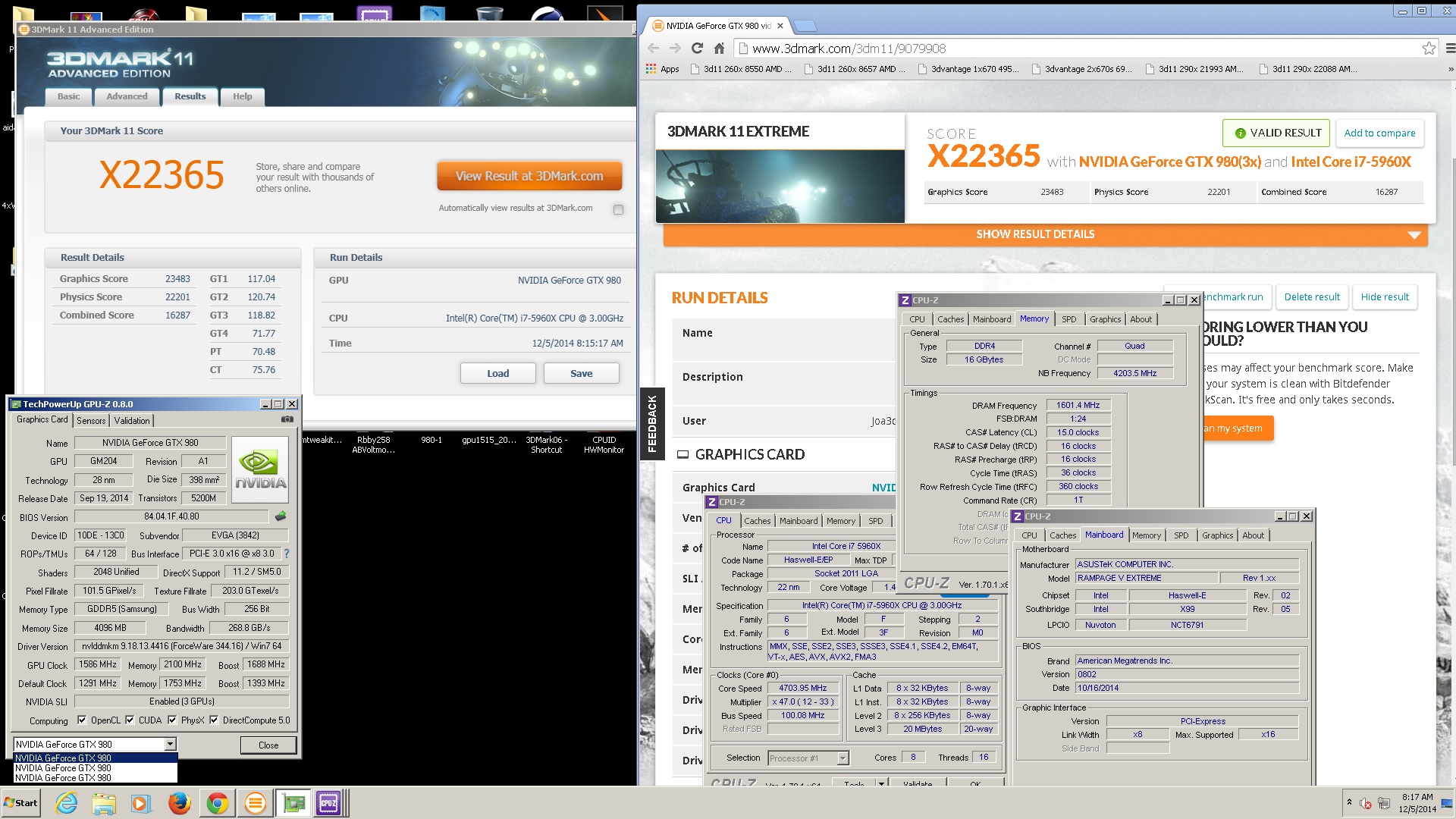The height and width of the screenshot is (819, 1456).
Task: Go forward in Chrome
Action: click(675, 49)
